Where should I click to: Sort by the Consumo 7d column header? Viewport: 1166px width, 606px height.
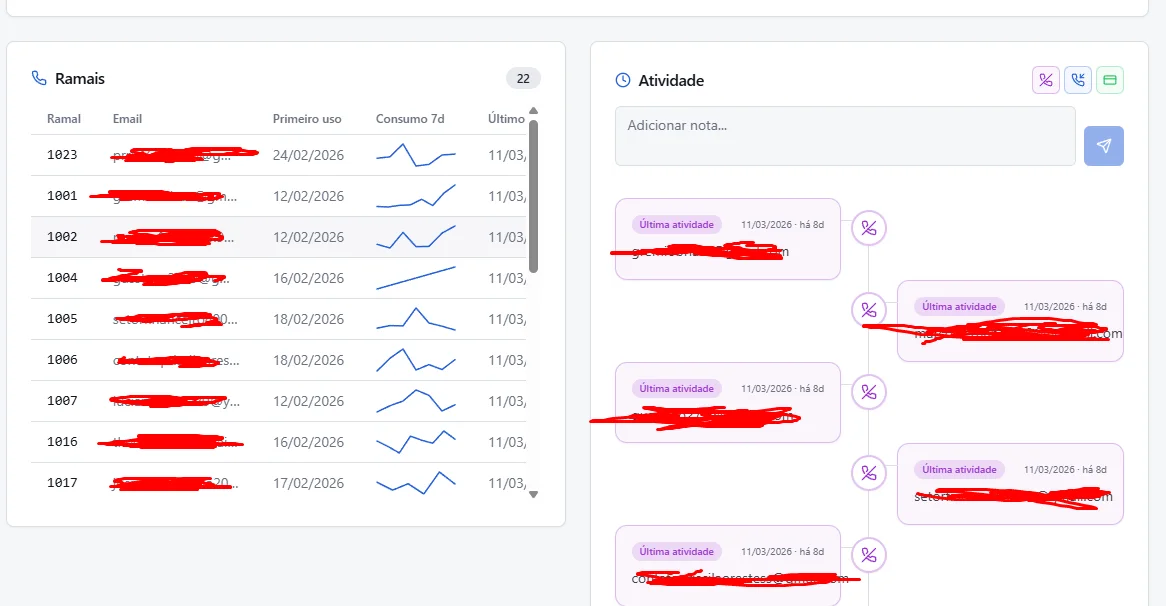410,119
